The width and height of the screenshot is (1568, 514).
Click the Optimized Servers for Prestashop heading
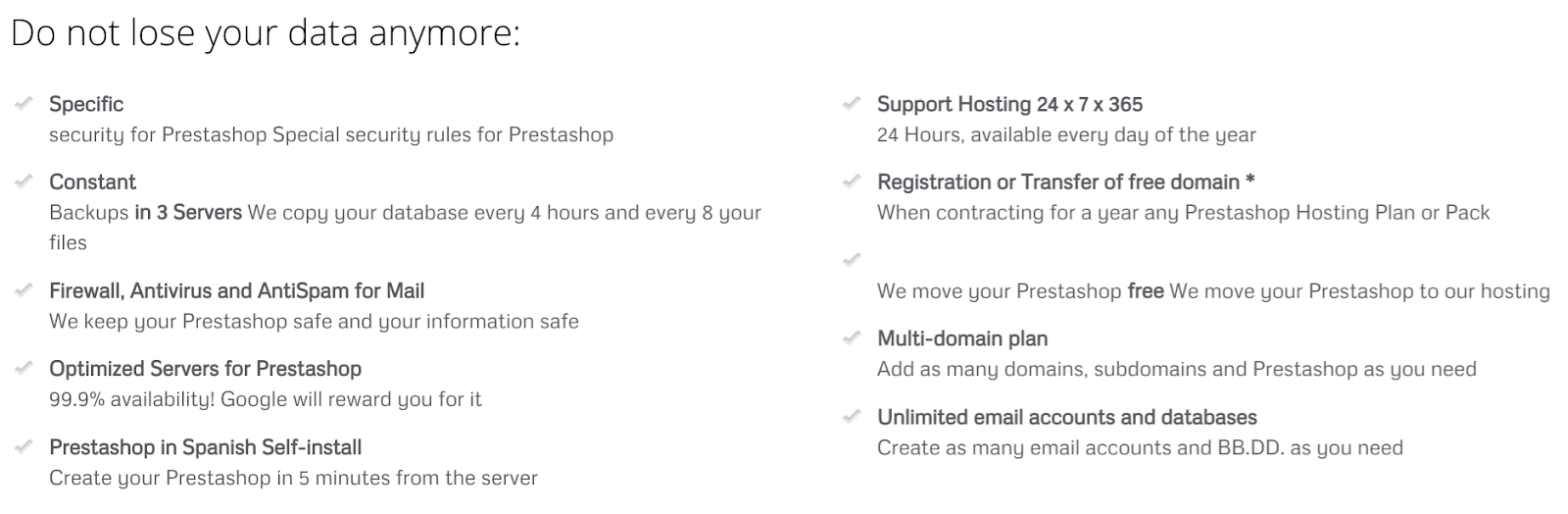coord(205,369)
